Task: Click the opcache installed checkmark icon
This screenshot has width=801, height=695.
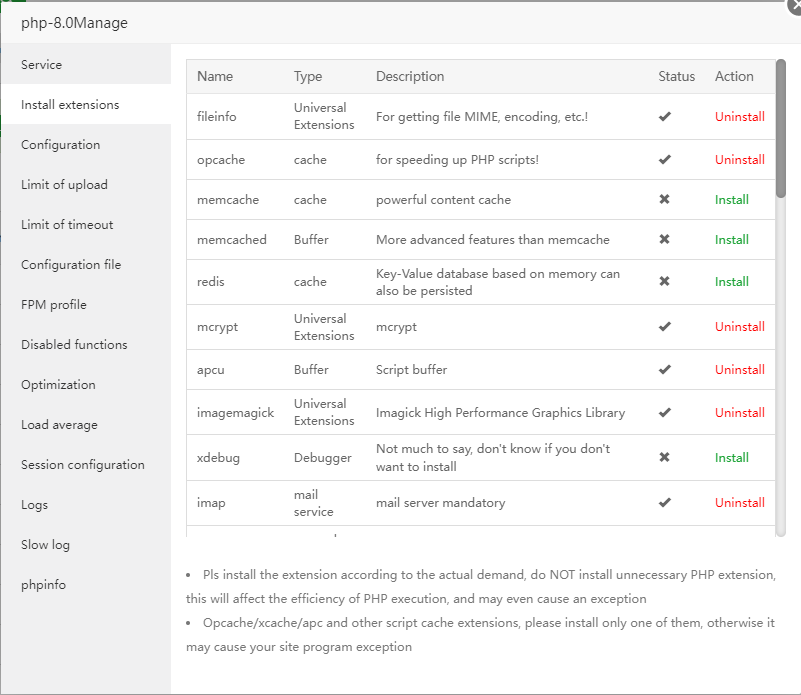Action: (665, 160)
